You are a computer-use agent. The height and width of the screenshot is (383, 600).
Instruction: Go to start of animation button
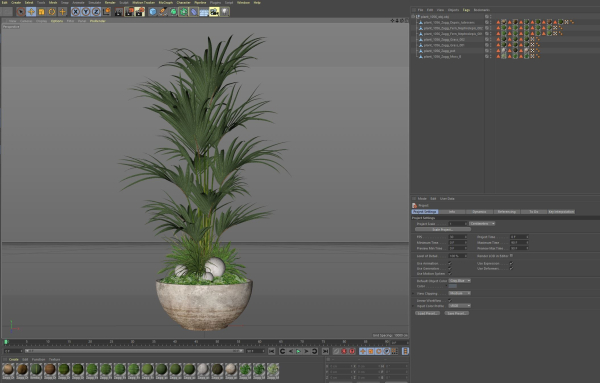(x=271, y=351)
